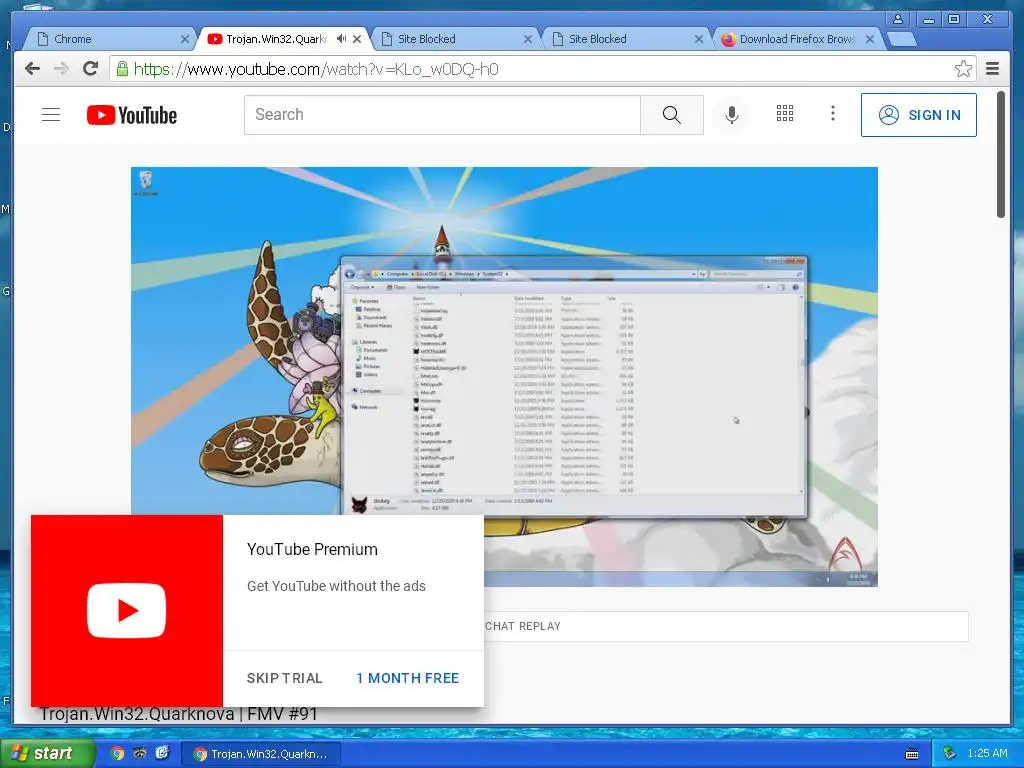Click the second quick launch icon

(x=140, y=753)
